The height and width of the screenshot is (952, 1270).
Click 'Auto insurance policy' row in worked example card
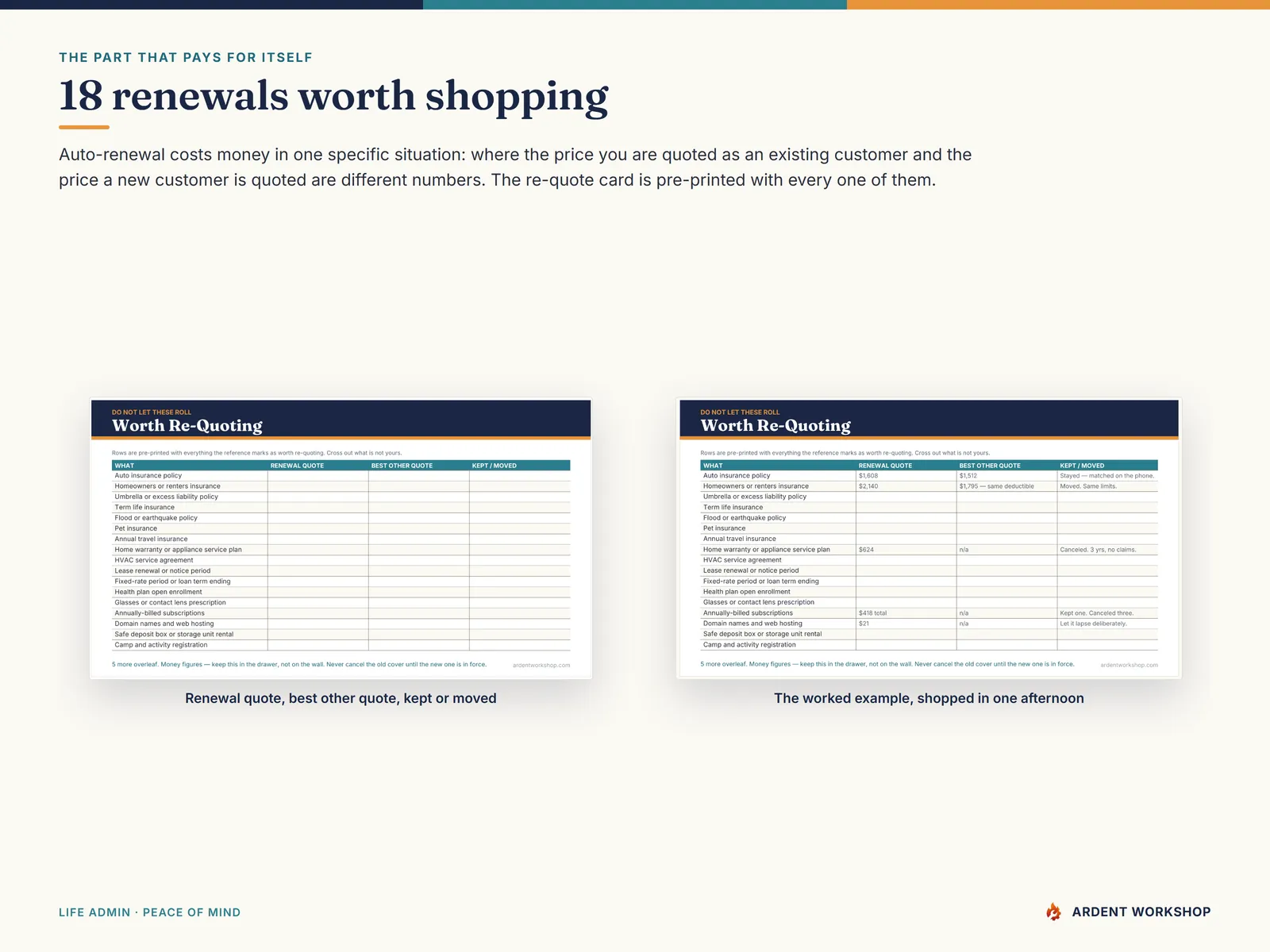(x=929, y=476)
